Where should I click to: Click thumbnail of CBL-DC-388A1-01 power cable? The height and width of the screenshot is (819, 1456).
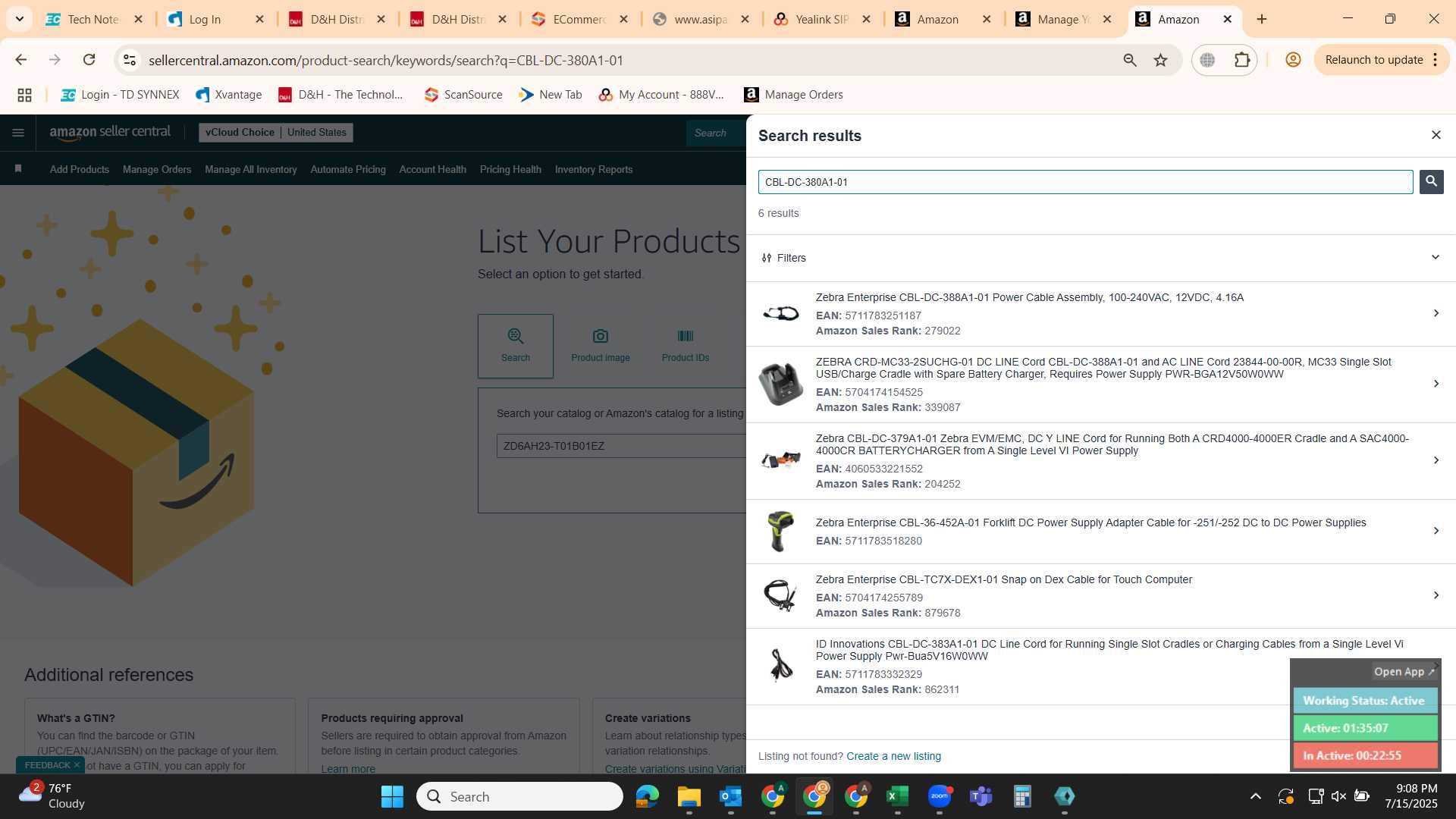[x=780, y=313]
